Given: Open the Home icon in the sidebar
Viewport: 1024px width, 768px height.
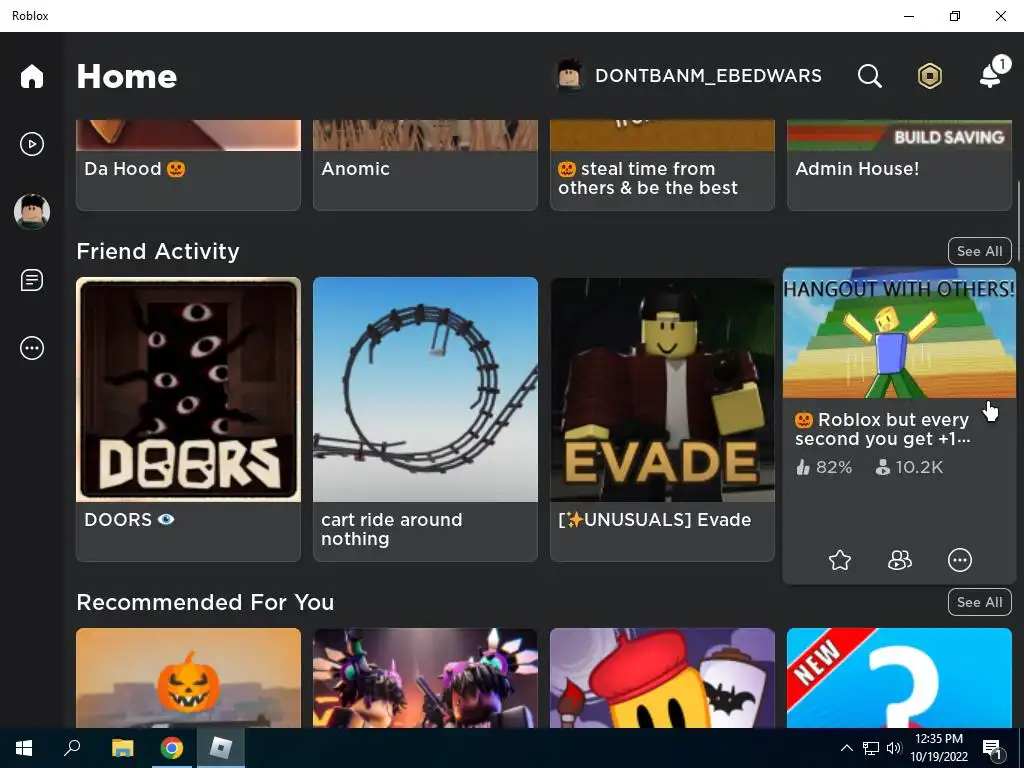Looking at the screenshot, I should [31, 76].
